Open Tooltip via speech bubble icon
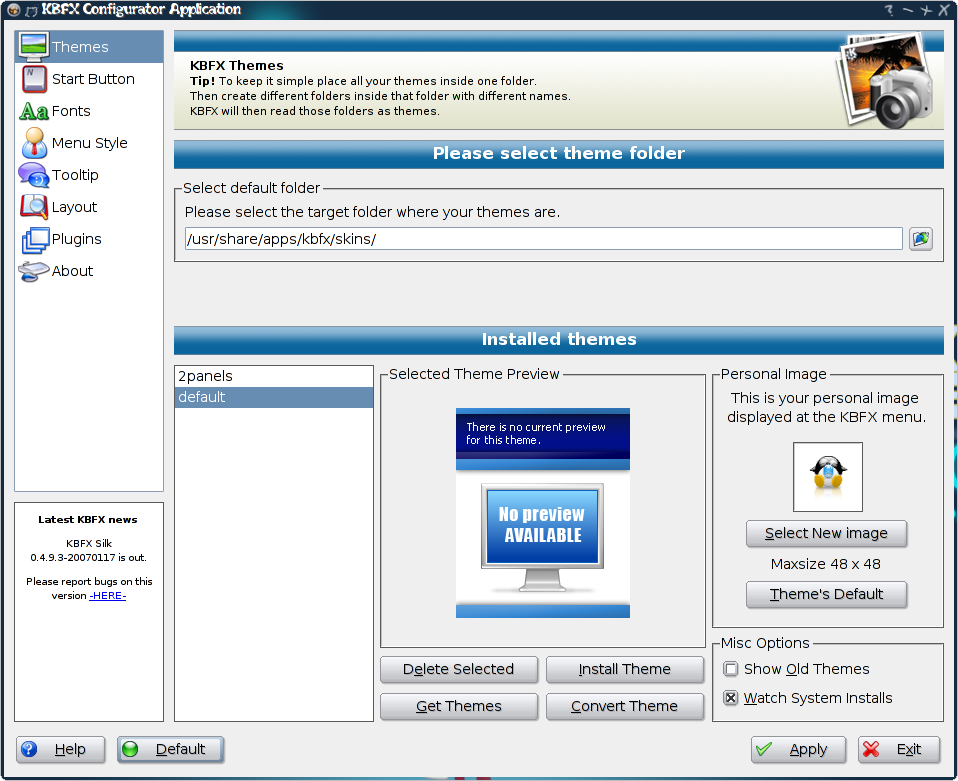This screenshot has width=958, height=781. (34, 175)
